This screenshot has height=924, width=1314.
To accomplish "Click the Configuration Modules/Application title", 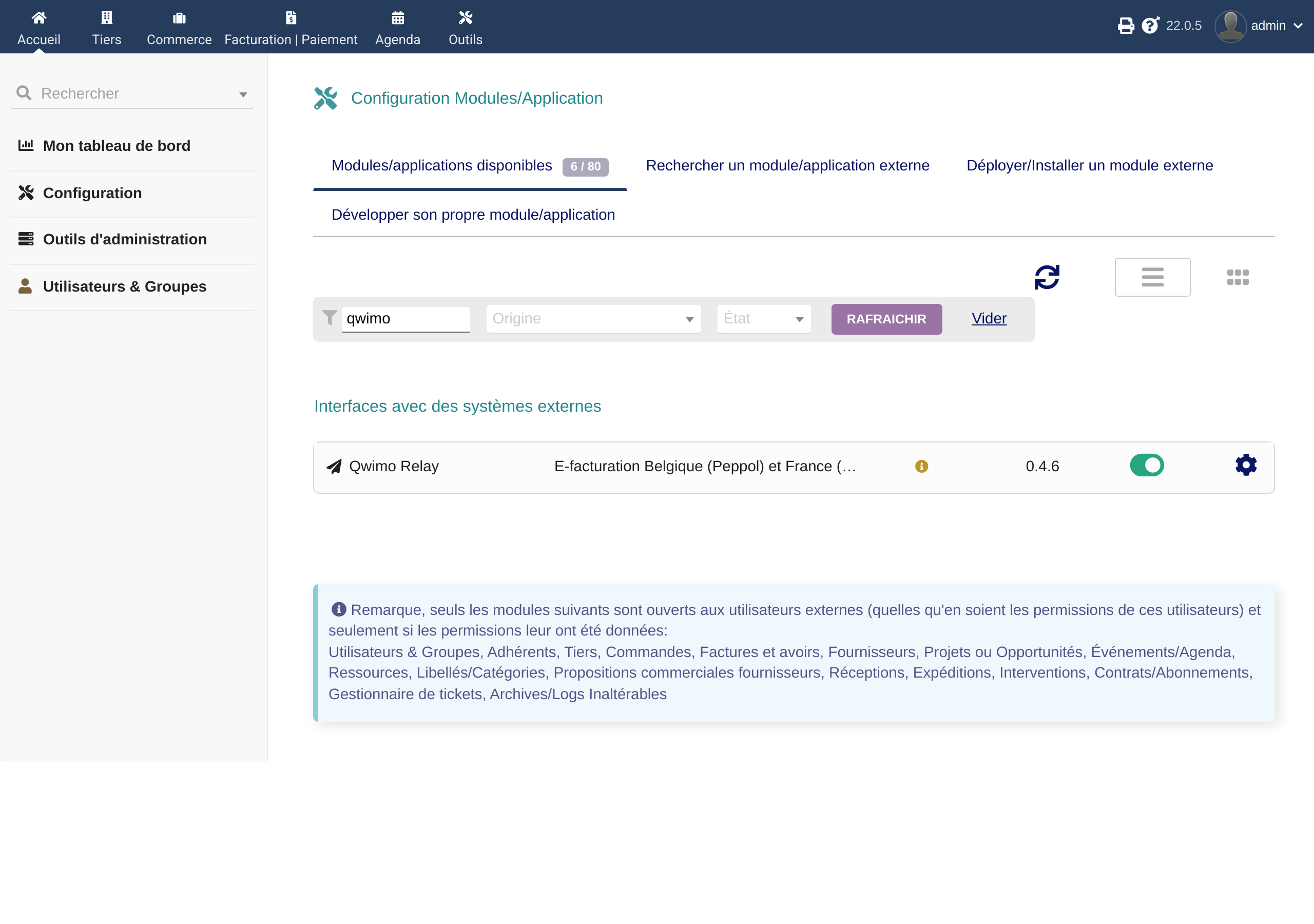I will [477, 99].
